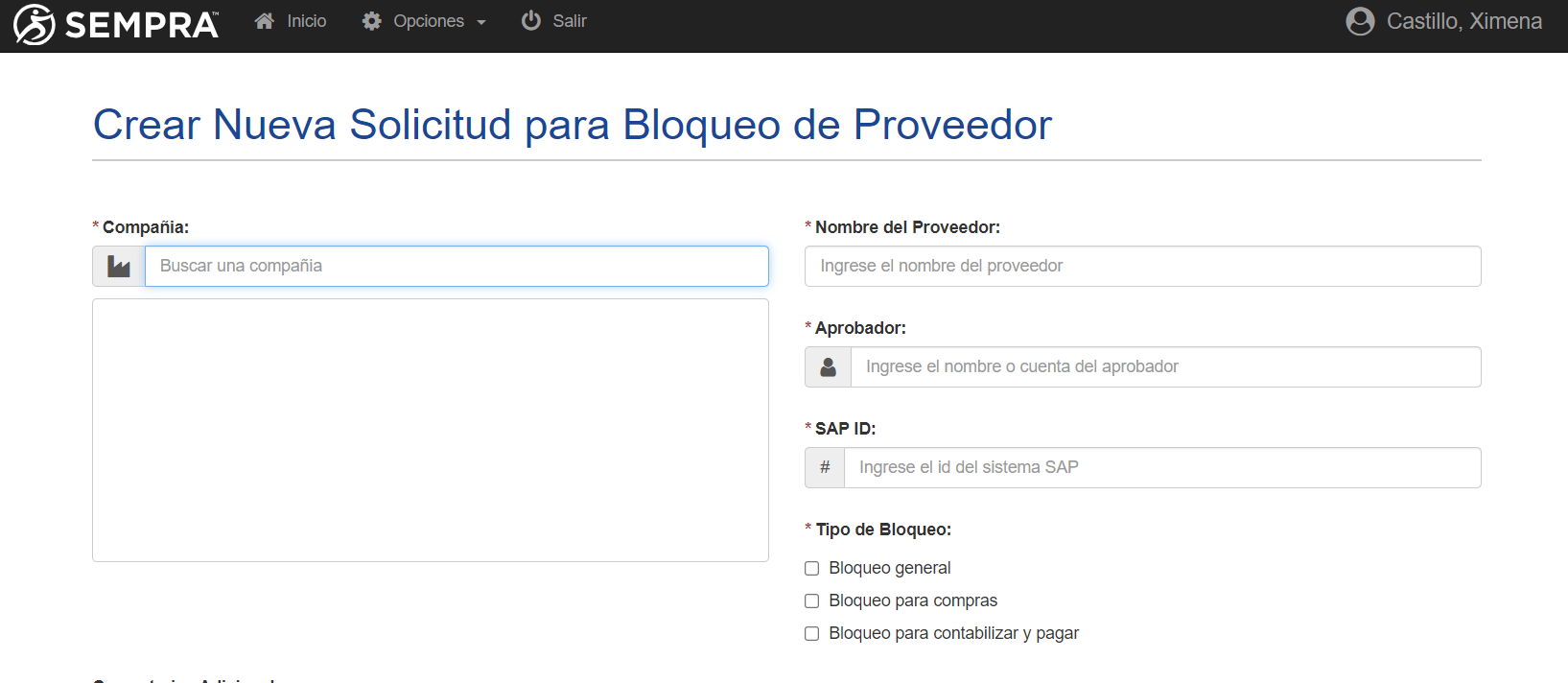Open the Inicio menu item
This screenshot has width=1568, height=683.
[307, 21]
